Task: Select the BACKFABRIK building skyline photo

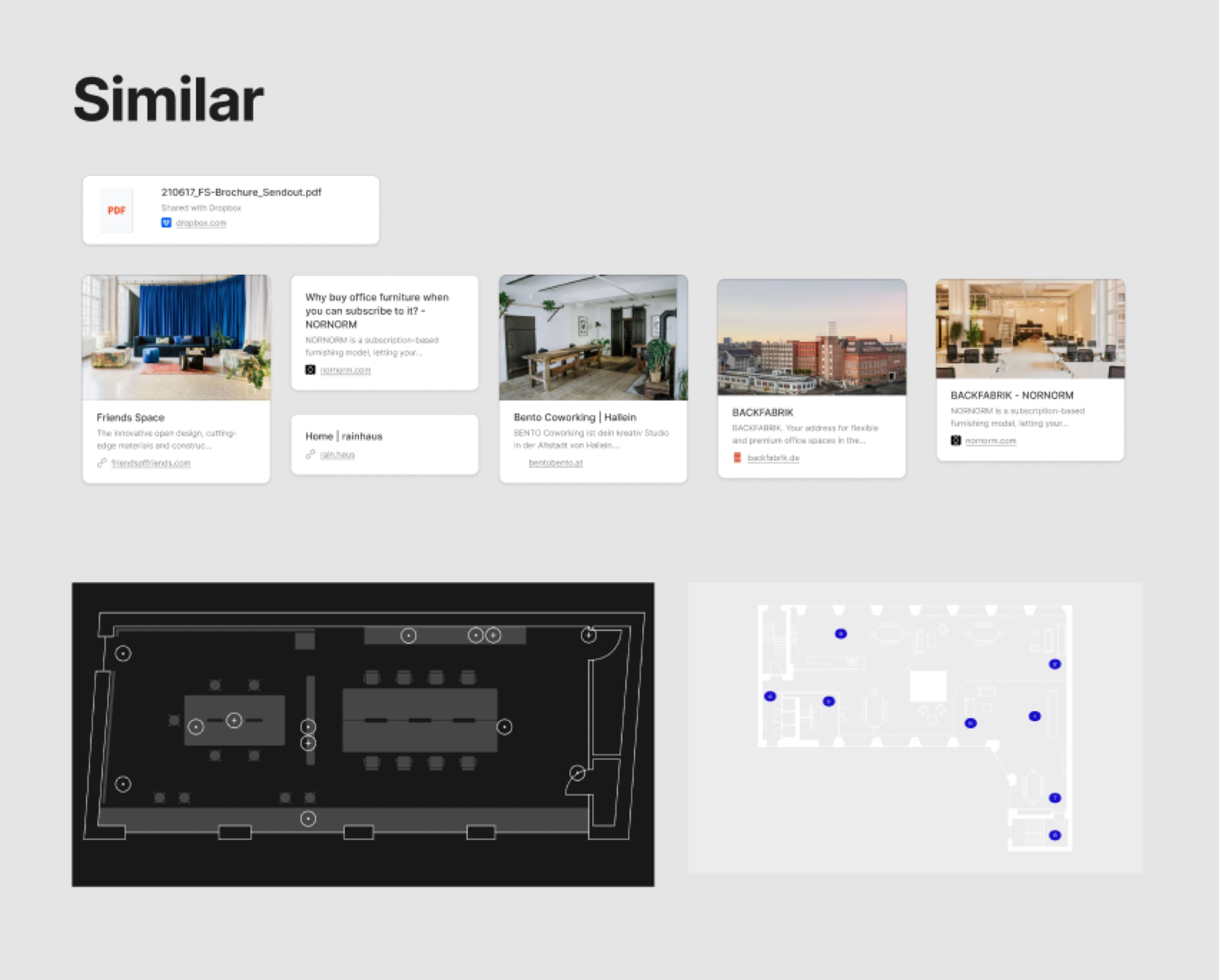Action: tap(811, 337)
